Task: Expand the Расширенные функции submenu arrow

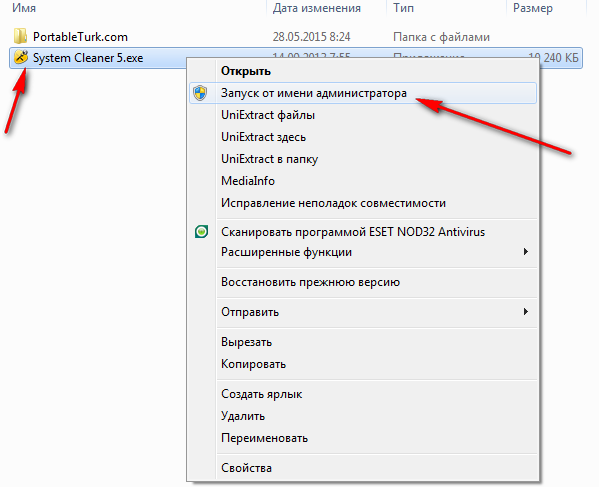Action: [526, 251]
